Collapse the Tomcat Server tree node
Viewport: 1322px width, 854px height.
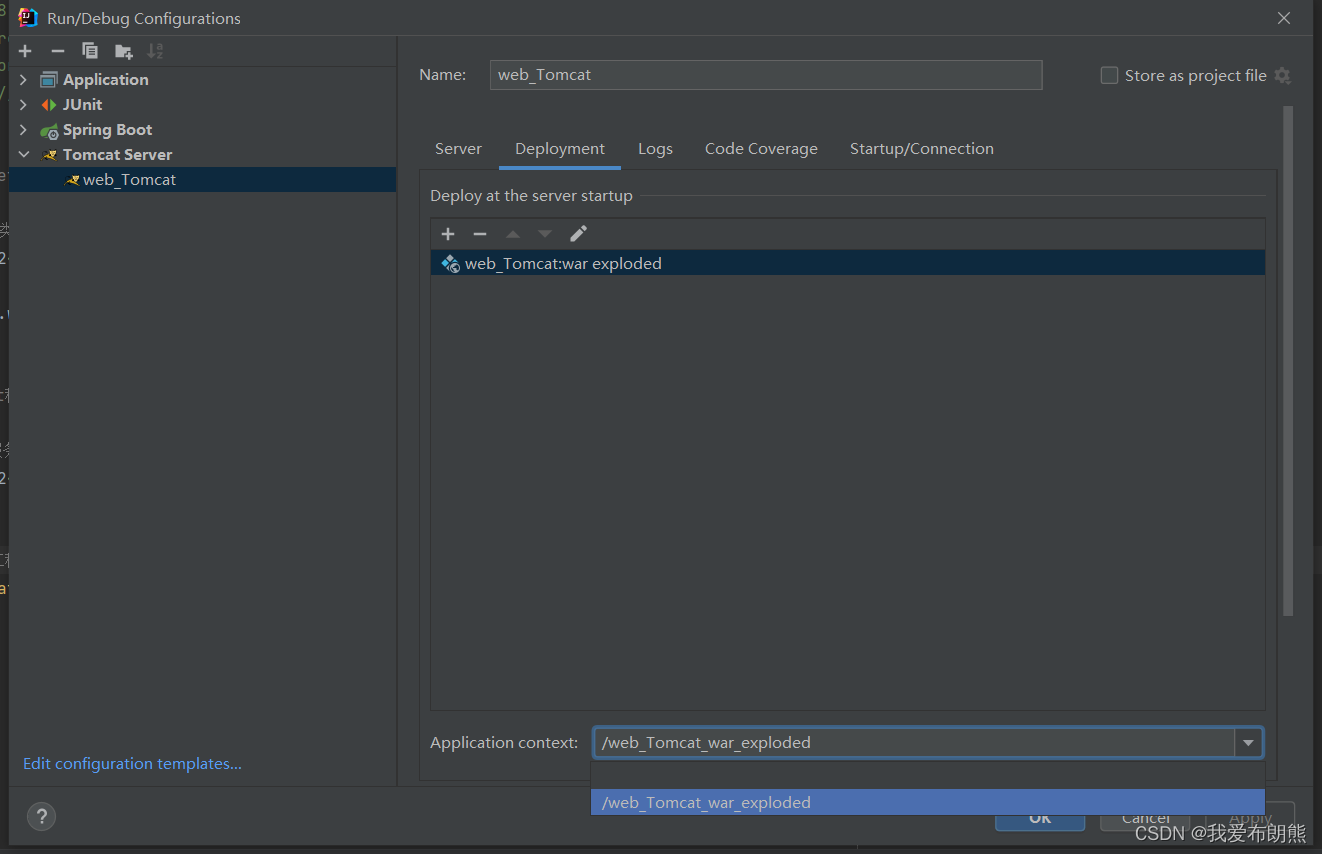tap(24, 154)
